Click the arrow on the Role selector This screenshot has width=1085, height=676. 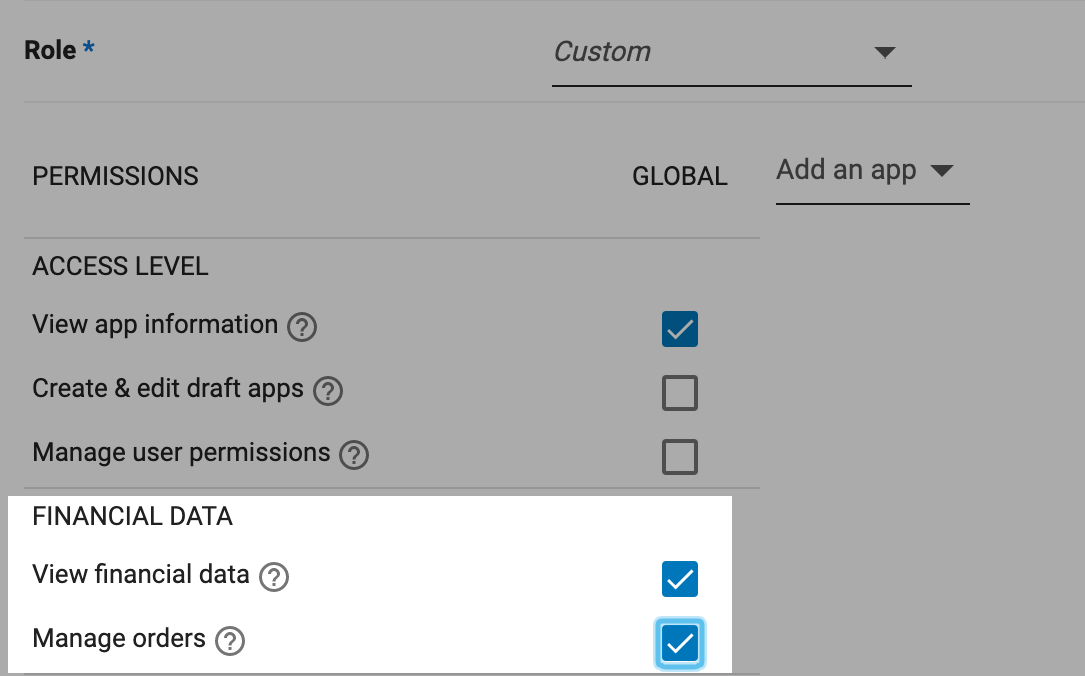coord(884,53)
